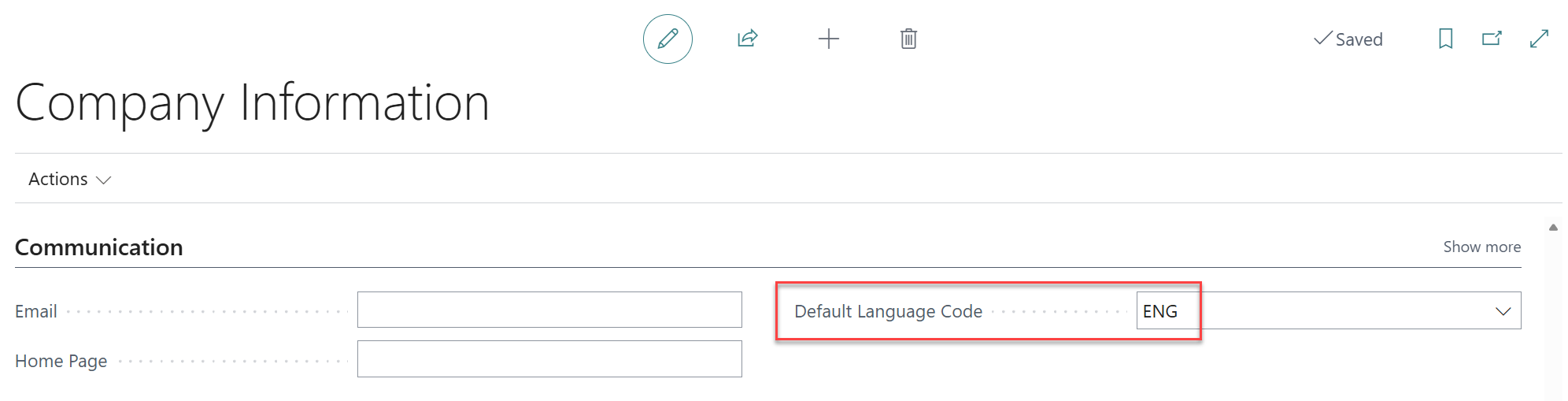Viewport: 1568px width, 401px height.
Task: Create a new record with the plus icon
Action: [828, 39]
